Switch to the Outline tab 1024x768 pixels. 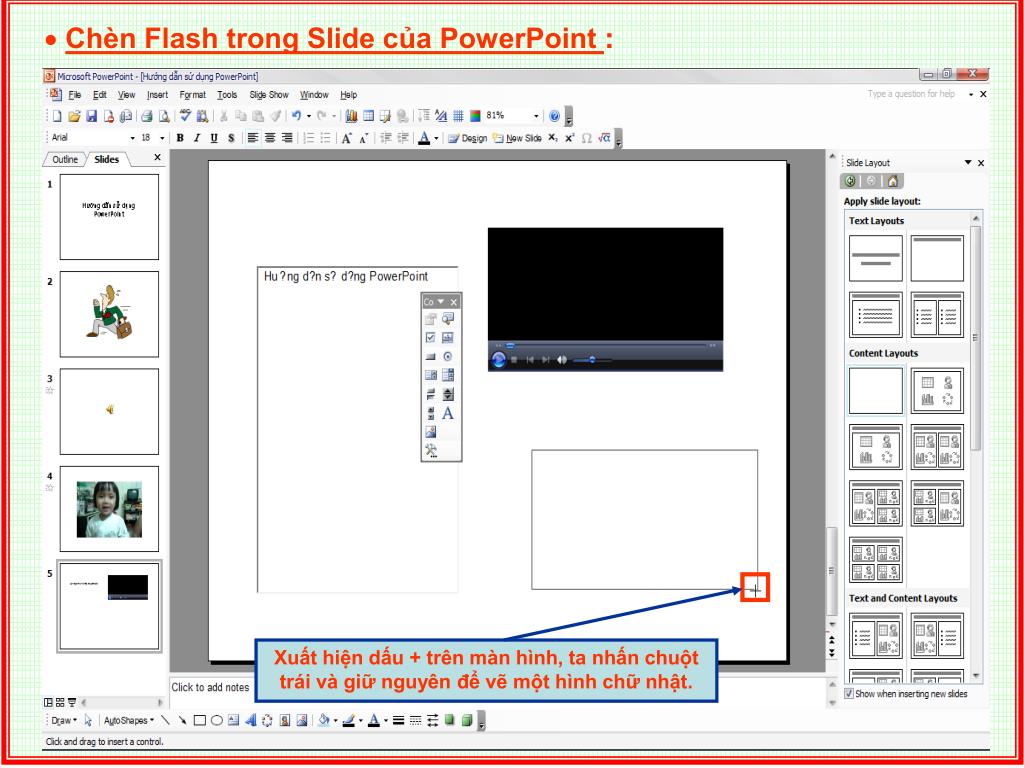(65, 159)
